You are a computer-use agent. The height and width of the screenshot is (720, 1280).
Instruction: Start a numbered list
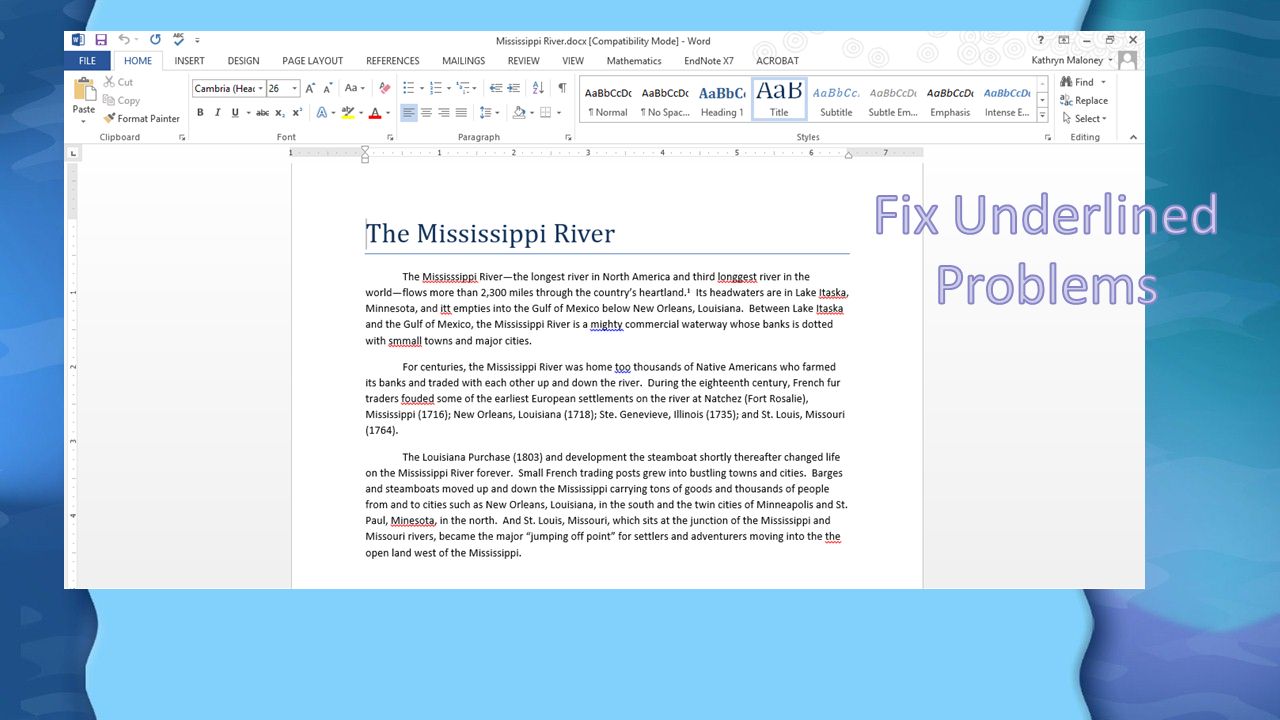click(436, 88)
